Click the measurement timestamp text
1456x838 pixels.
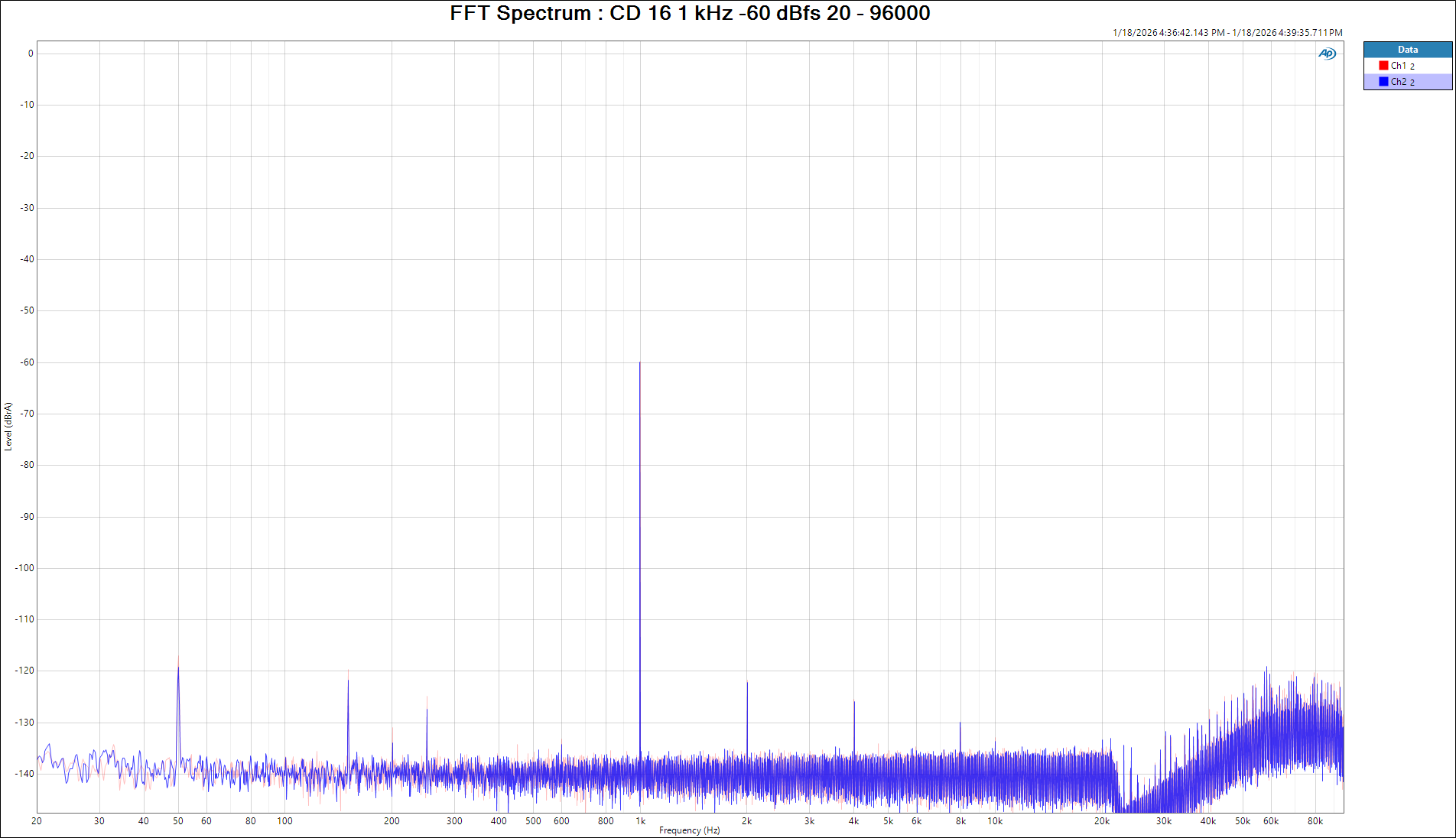[x=1227, y=33]
